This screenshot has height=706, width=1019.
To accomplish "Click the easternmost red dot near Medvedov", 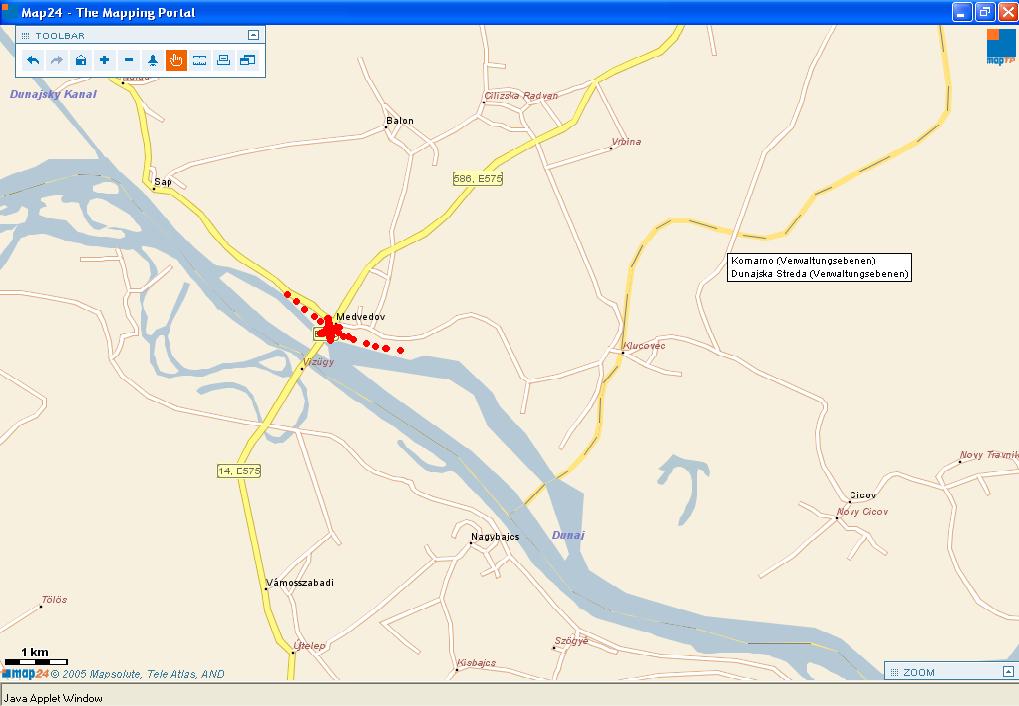I will [x=400, y=350].
